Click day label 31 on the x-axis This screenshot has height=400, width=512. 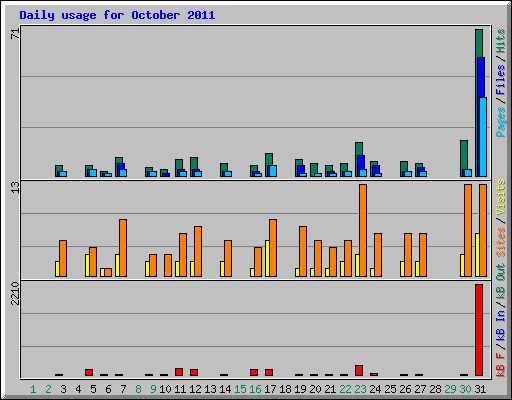click(480, 389)
